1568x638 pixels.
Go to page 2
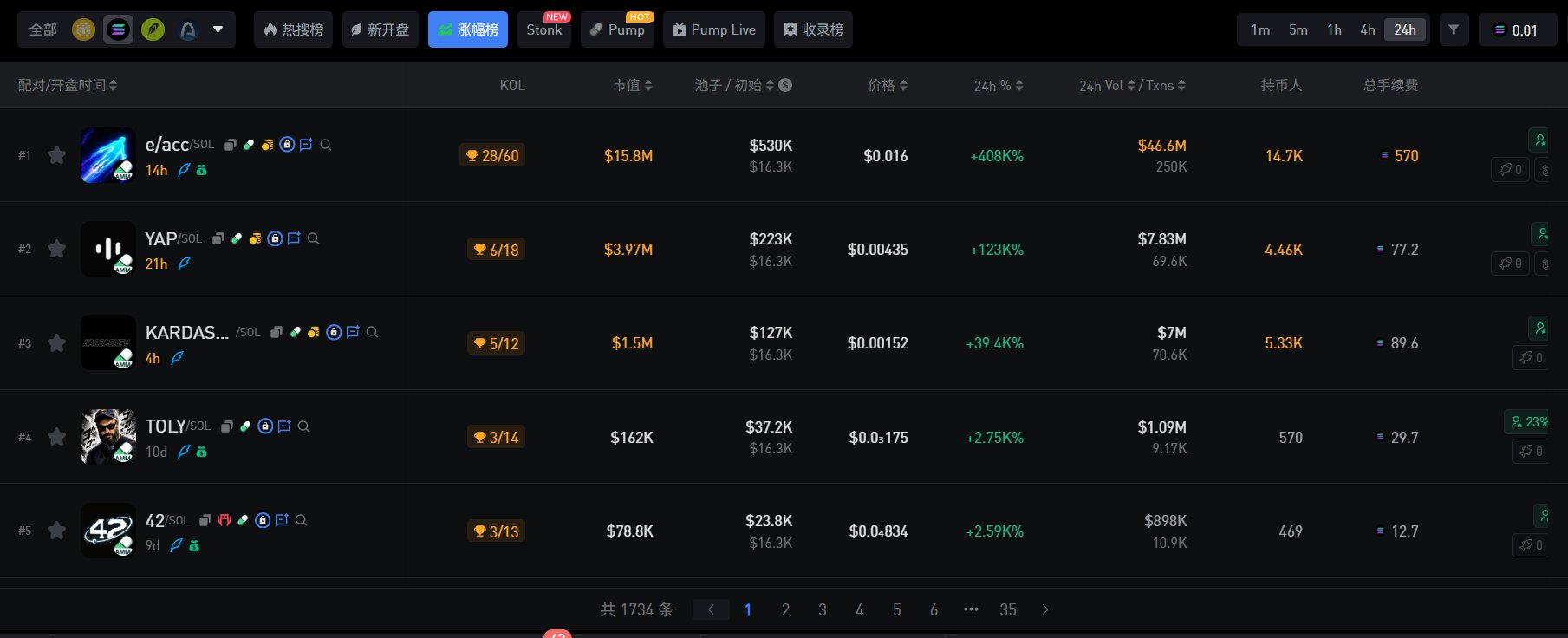785,609
